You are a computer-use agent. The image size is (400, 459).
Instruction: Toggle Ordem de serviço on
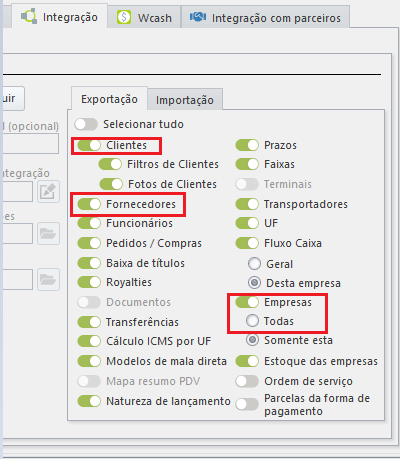point(247,381)
